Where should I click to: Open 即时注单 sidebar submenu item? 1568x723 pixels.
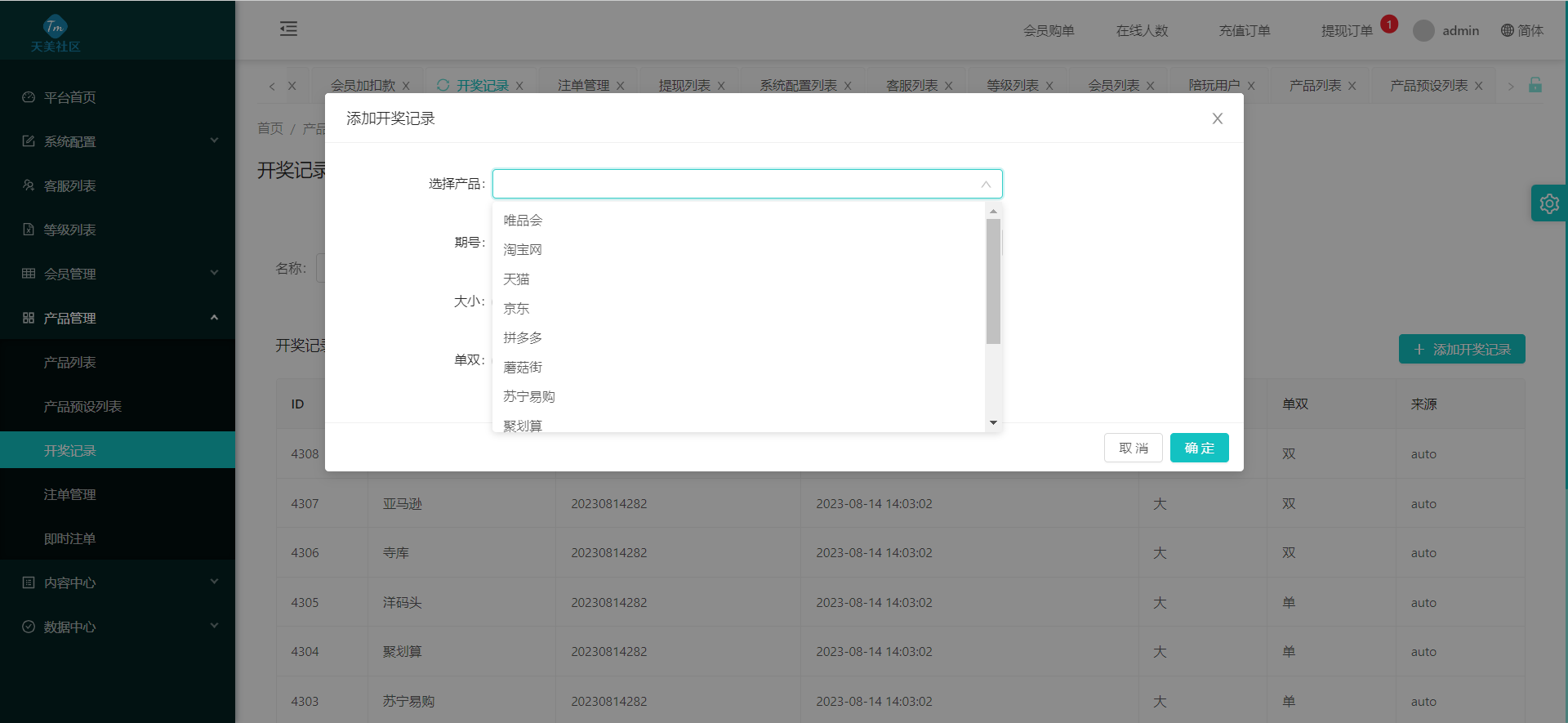pyautogui.click(x=118, y=538)
